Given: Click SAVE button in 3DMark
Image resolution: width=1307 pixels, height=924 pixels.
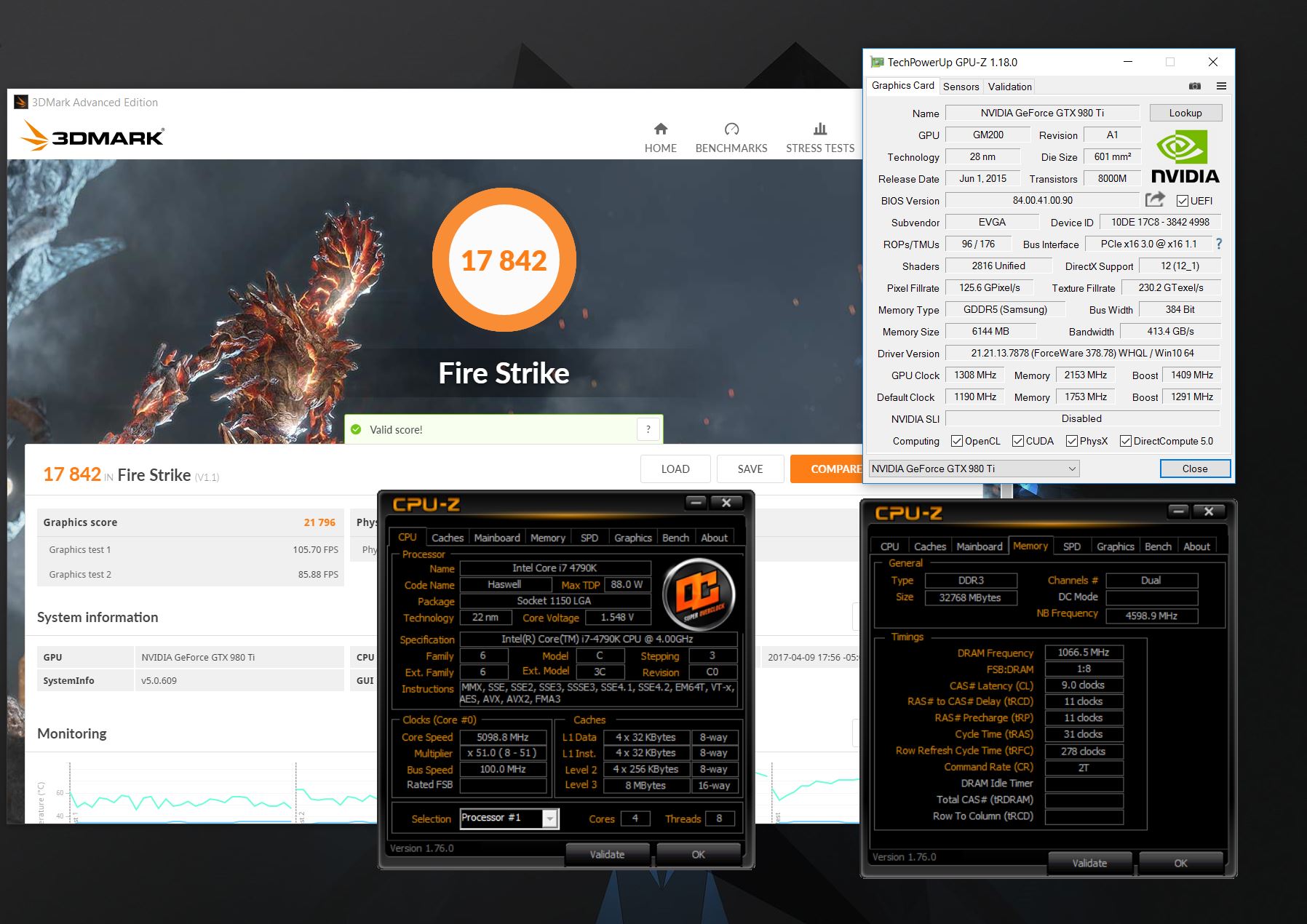Looking at the screenshot, I should click(750, 469).
